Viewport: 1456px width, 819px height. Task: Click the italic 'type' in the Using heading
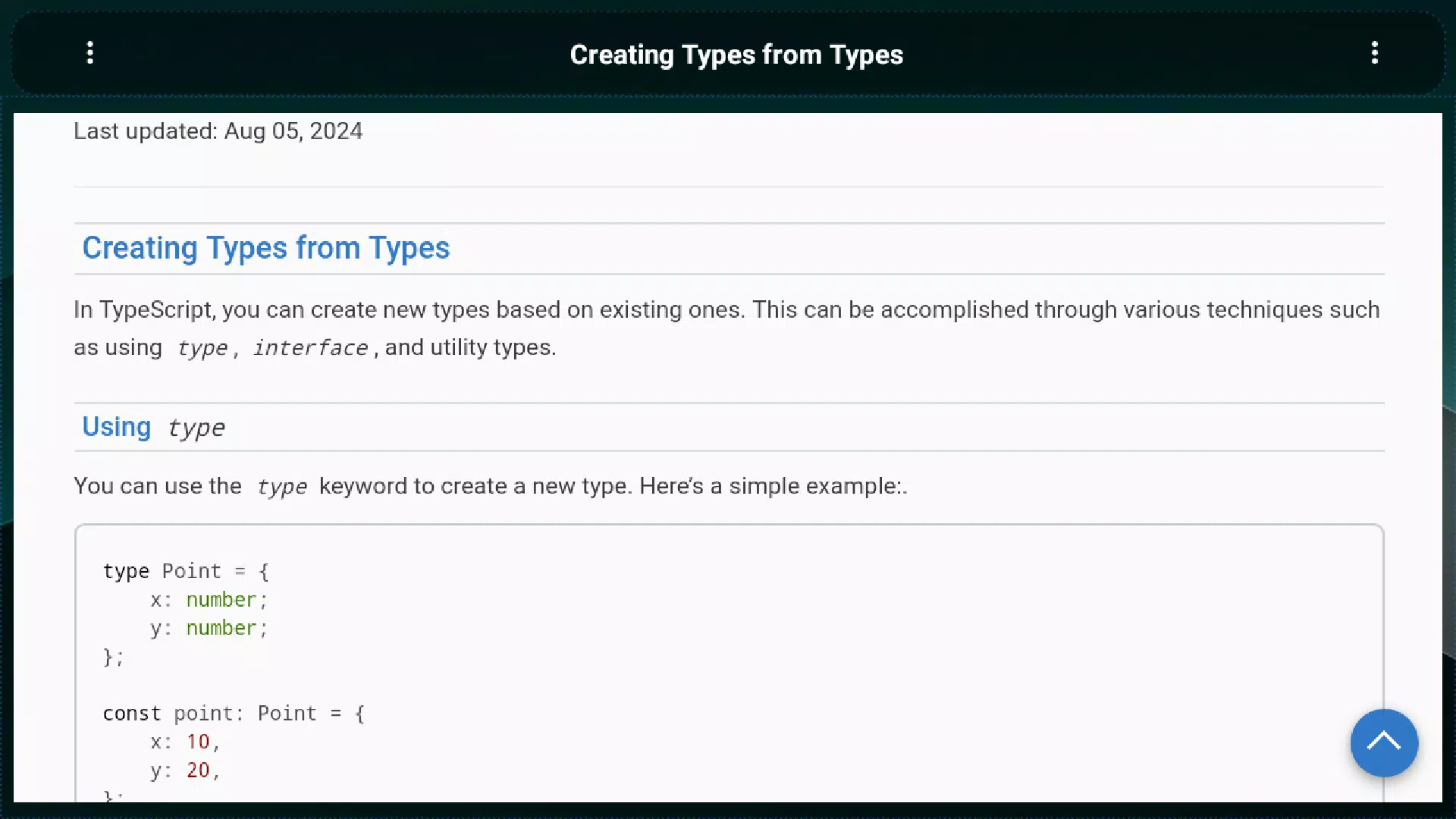coord(196,428)
